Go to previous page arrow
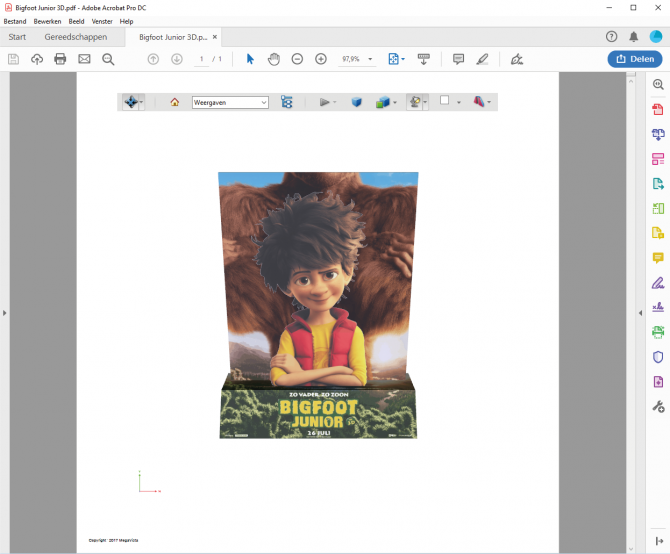670x554 pixels. click(x=153, y=59)
